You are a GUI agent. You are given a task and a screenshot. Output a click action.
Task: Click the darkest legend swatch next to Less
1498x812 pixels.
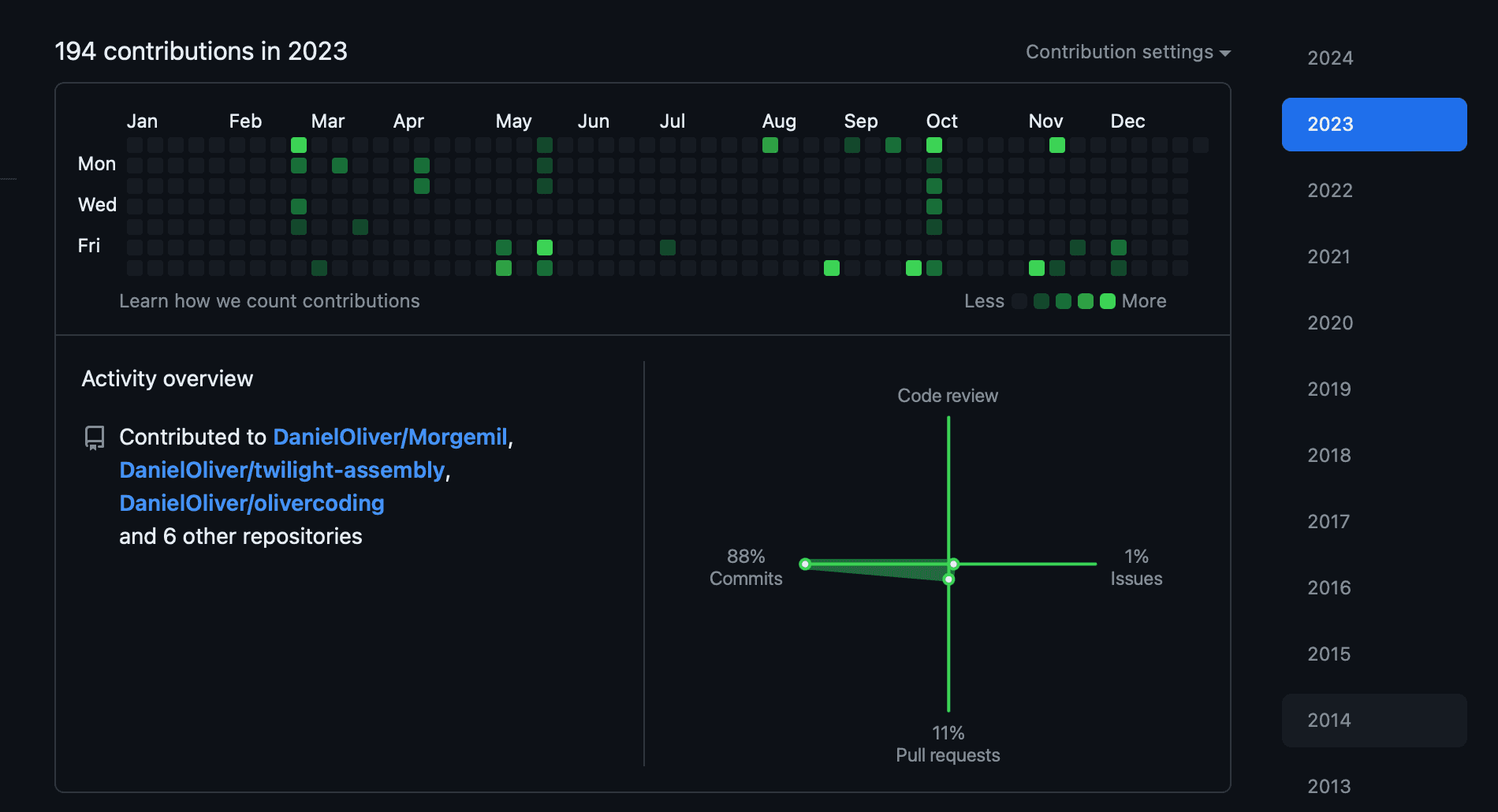click(x=1019, y=301)
